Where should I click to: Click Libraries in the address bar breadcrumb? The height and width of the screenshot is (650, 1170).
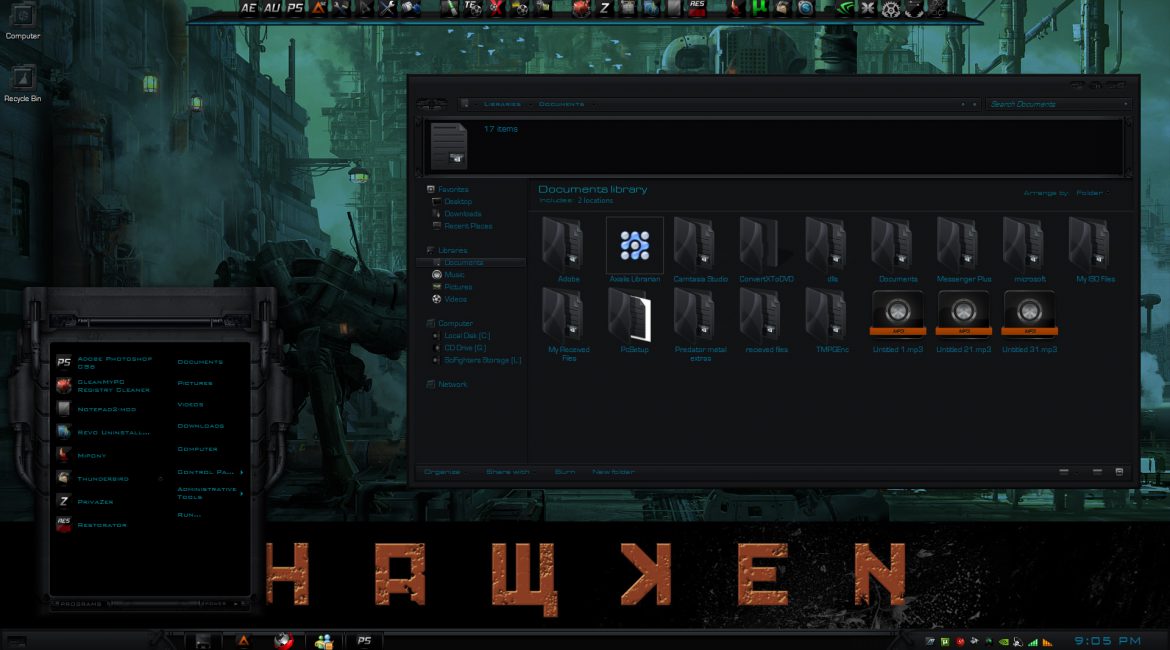click(x=502, y=104)
